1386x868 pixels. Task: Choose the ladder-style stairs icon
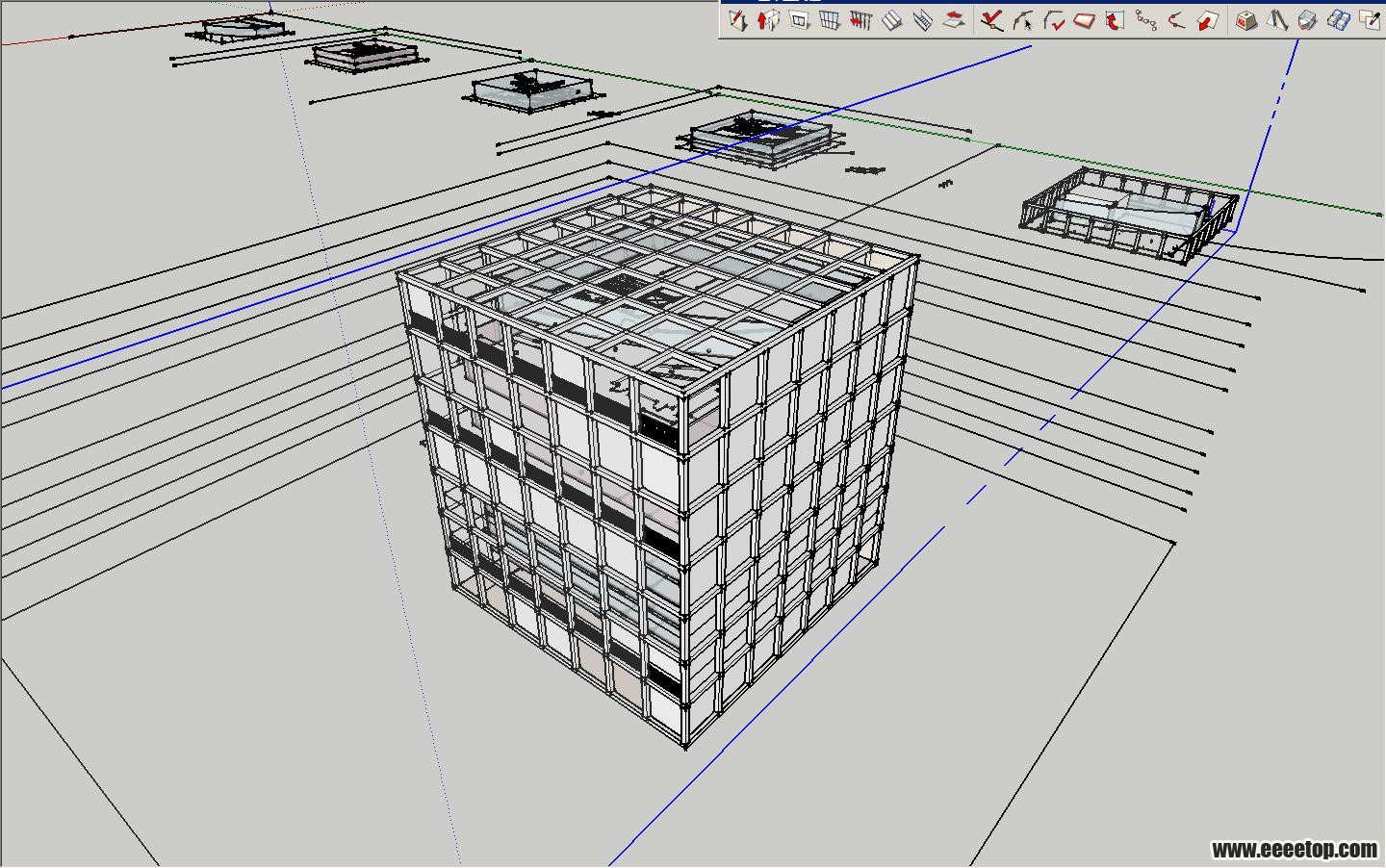922,20
